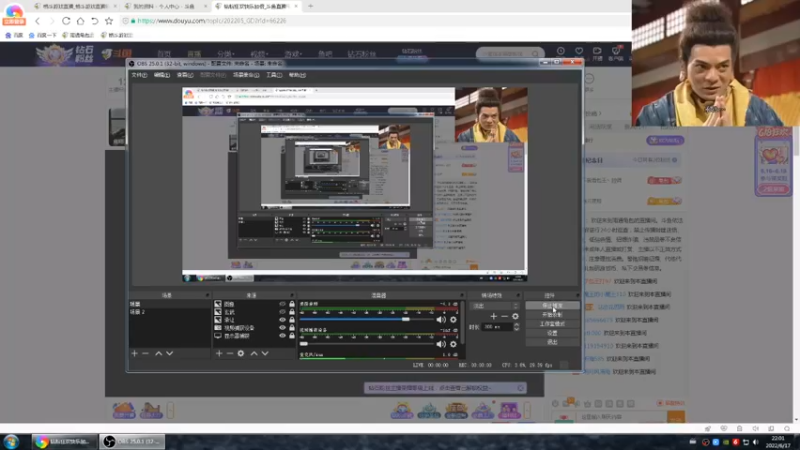Move the source up in the Sources panel

(254, 353)
